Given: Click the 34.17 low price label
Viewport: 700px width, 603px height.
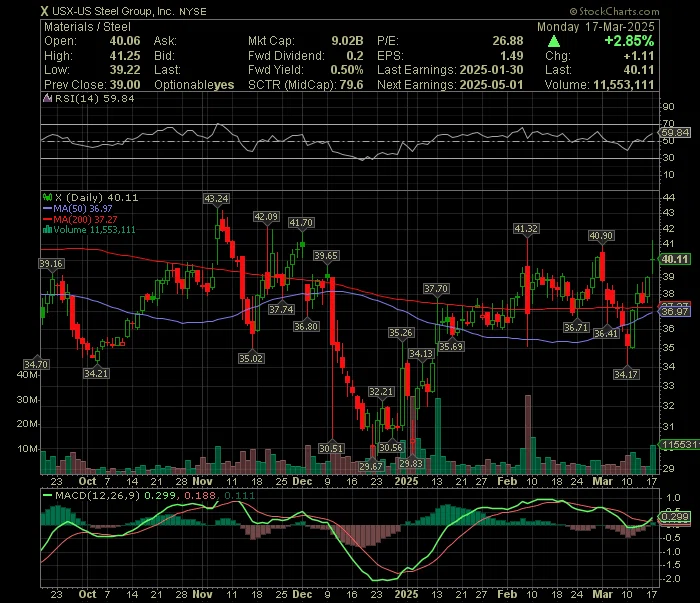Looking at the screenshot, I should pos(626,374).
